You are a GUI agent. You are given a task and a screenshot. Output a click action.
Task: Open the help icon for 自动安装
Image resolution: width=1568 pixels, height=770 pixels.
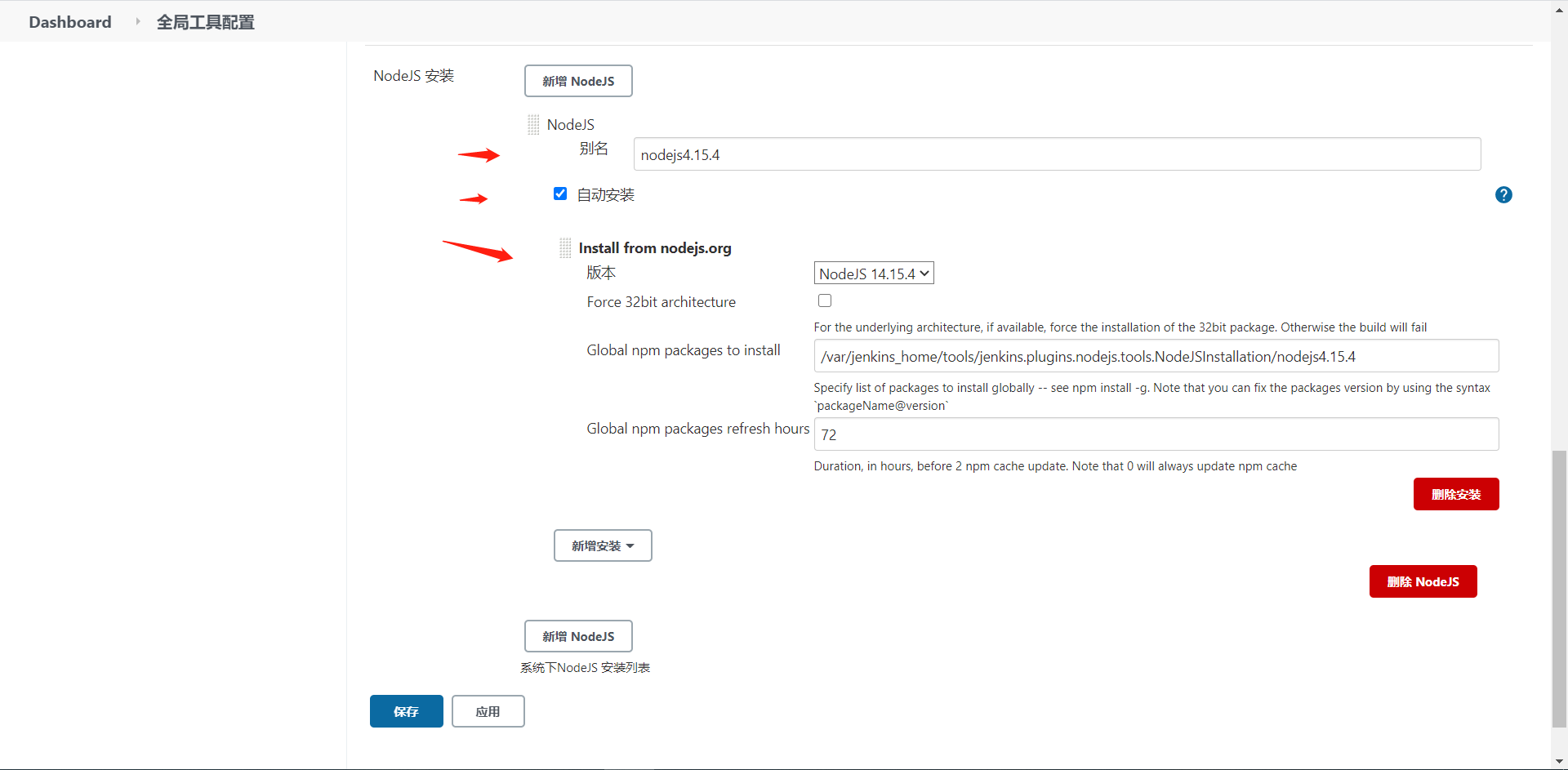[x=1503, y=195]
